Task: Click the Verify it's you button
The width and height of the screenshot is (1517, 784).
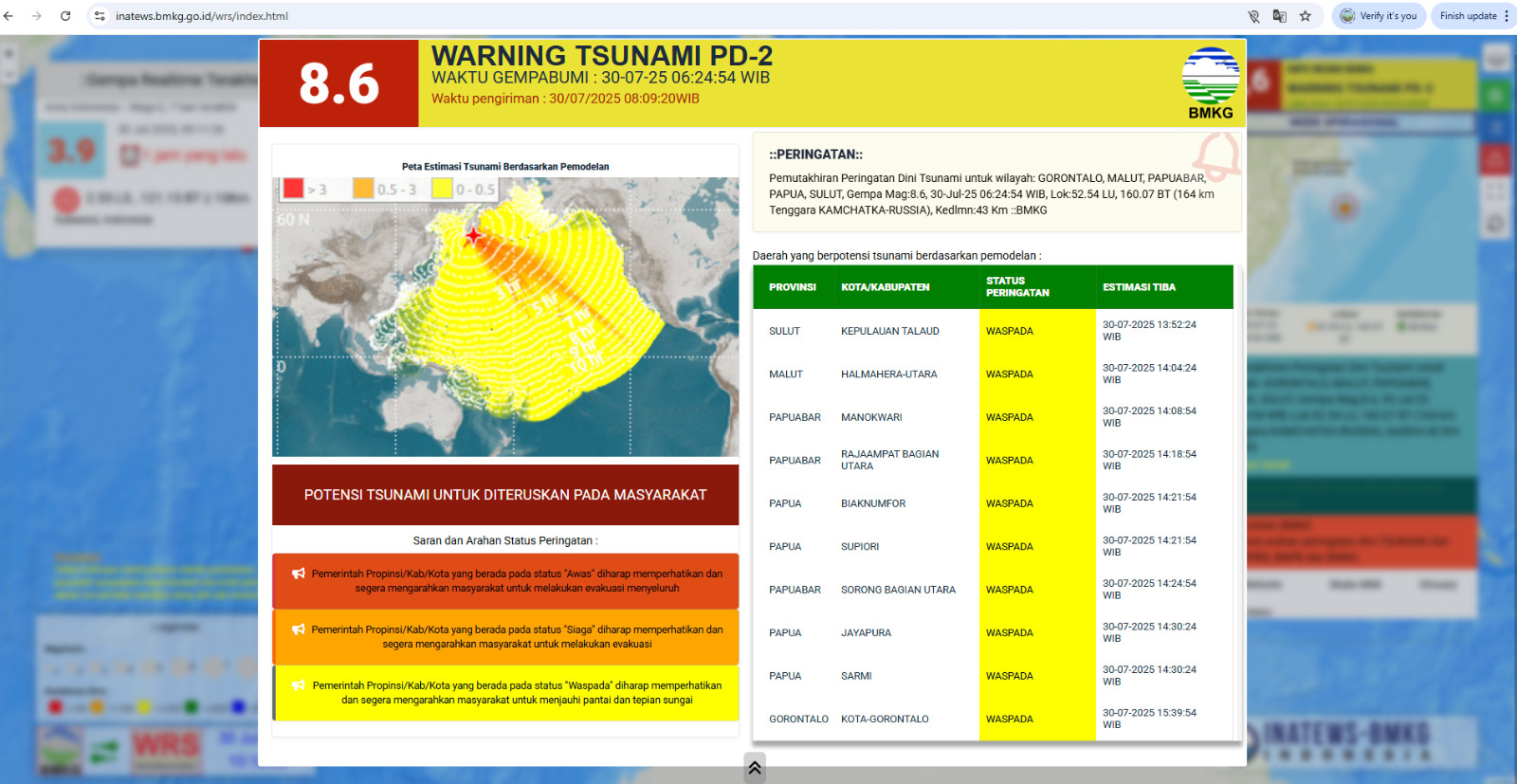Action: (1379, 16)
